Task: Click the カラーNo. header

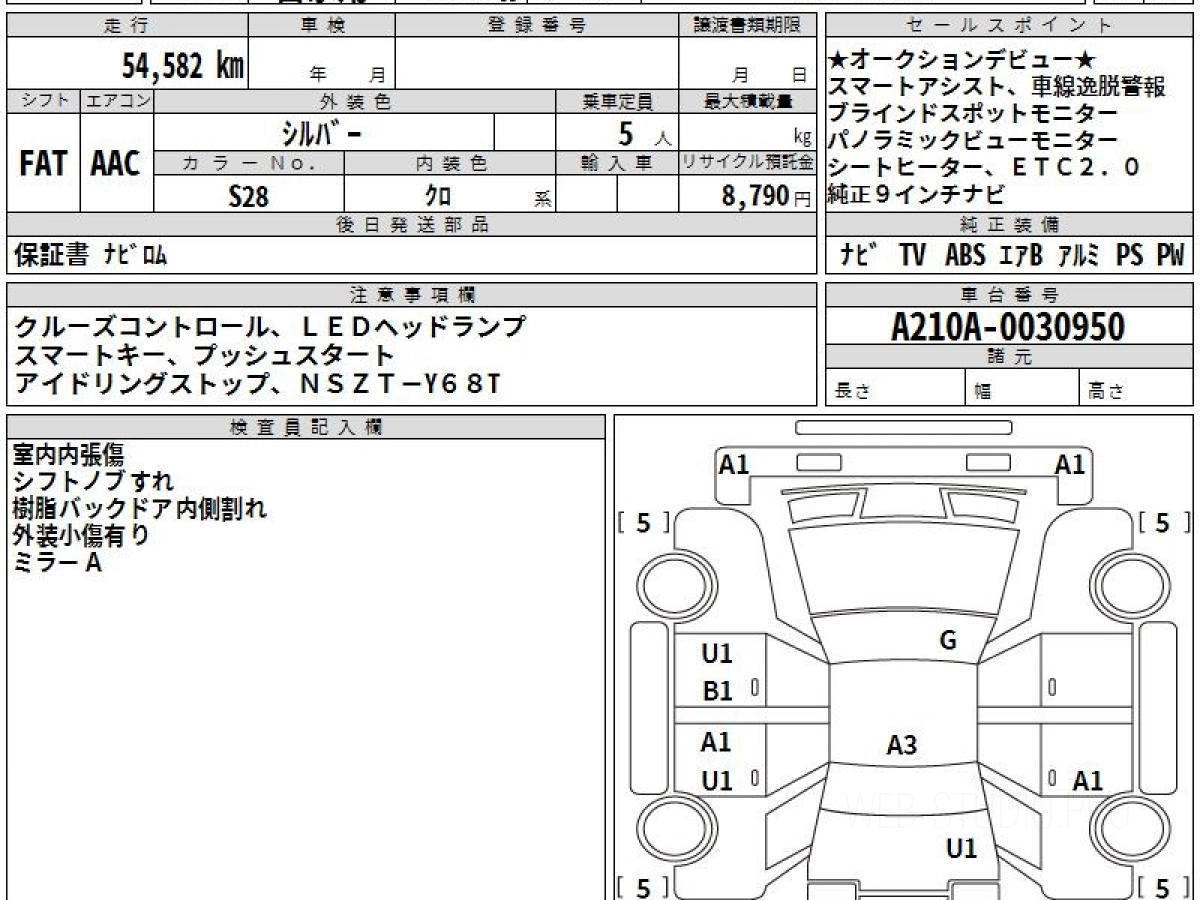Action: coord(249,163)
